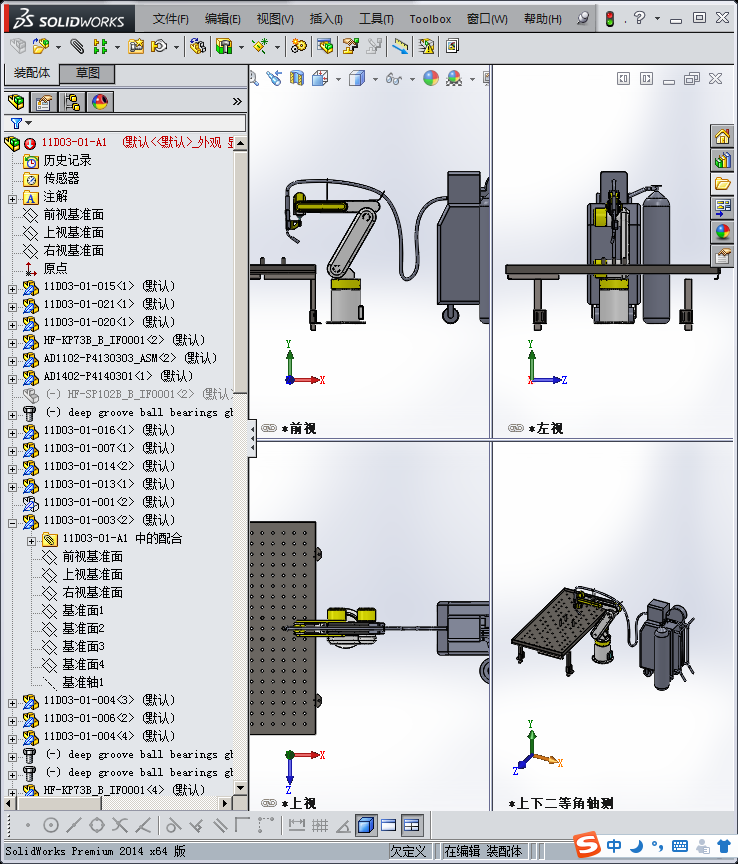Image resolution: width=738 pixels, height=864 pixels.
Task: Open the View Orientation dropdown arrow
Action: pyautogui.click(x=338, y=79)
